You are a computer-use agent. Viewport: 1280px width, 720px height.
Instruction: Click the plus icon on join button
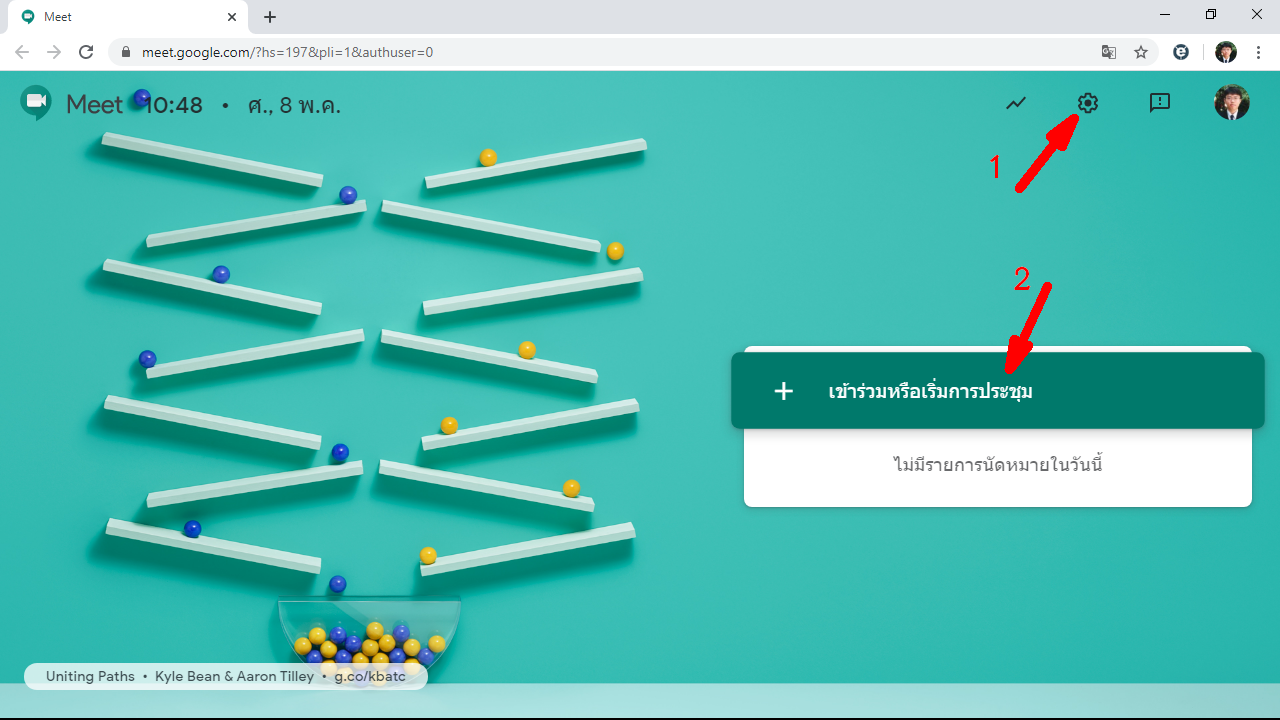(784, 391)
